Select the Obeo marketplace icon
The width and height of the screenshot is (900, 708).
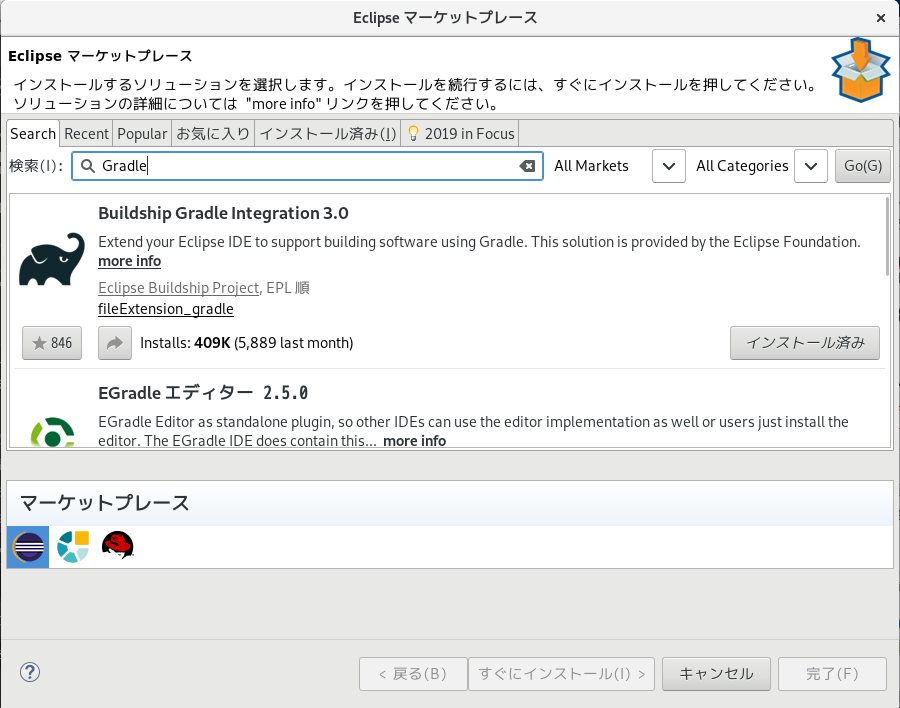[73, 547]
